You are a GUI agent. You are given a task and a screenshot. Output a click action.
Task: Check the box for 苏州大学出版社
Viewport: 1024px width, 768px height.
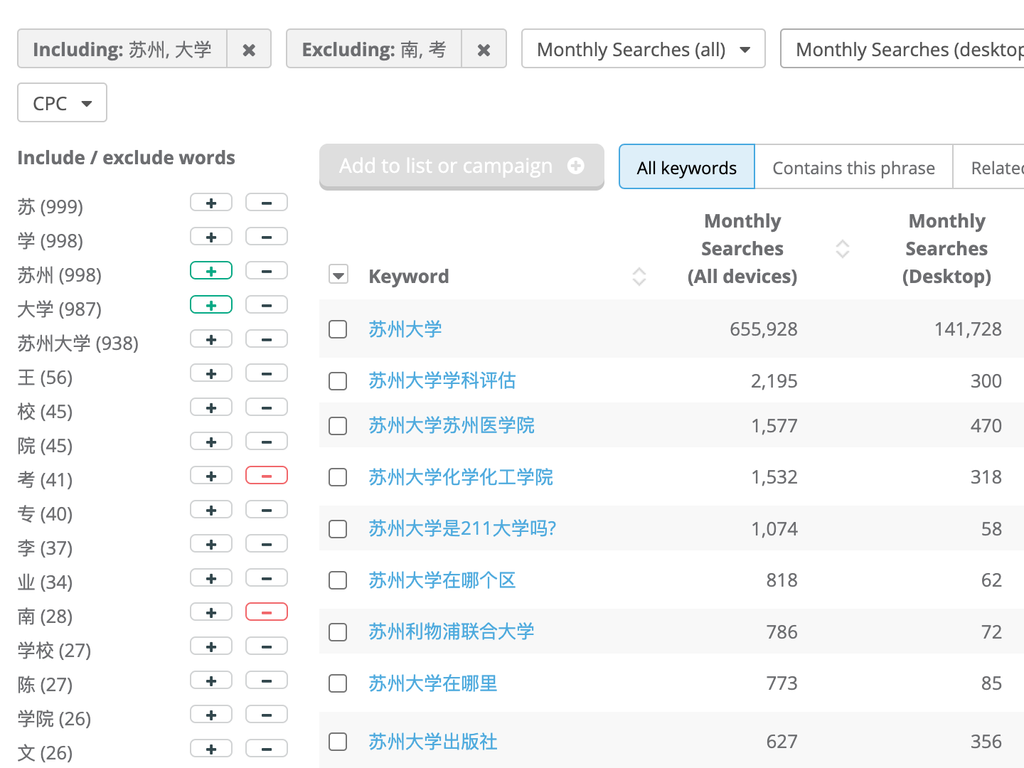point(338,741)
